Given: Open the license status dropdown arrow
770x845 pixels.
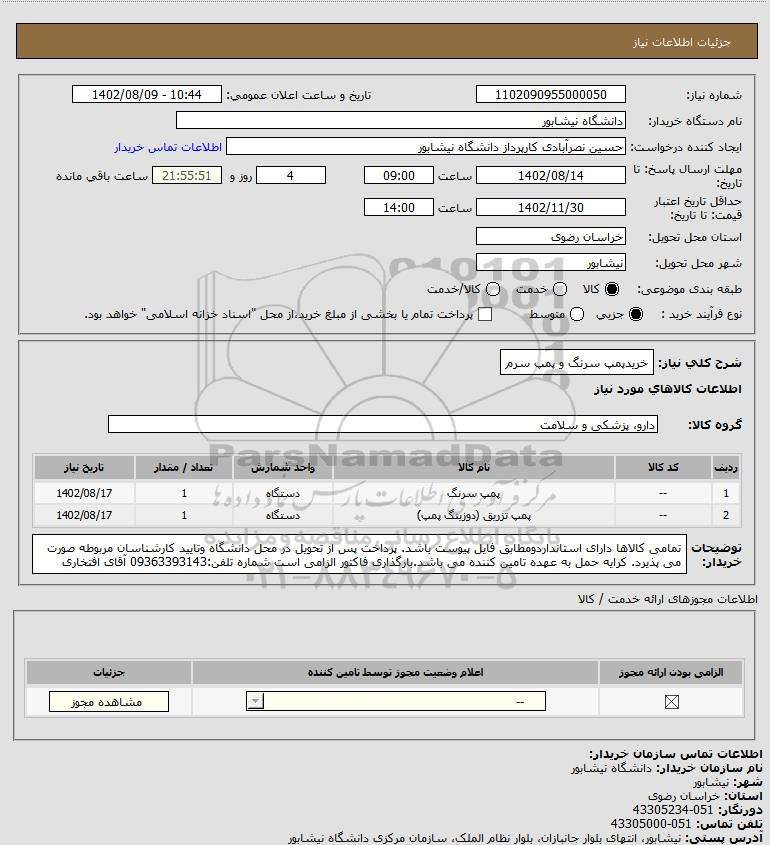Looking at the screenshot, I should (255, 701).
